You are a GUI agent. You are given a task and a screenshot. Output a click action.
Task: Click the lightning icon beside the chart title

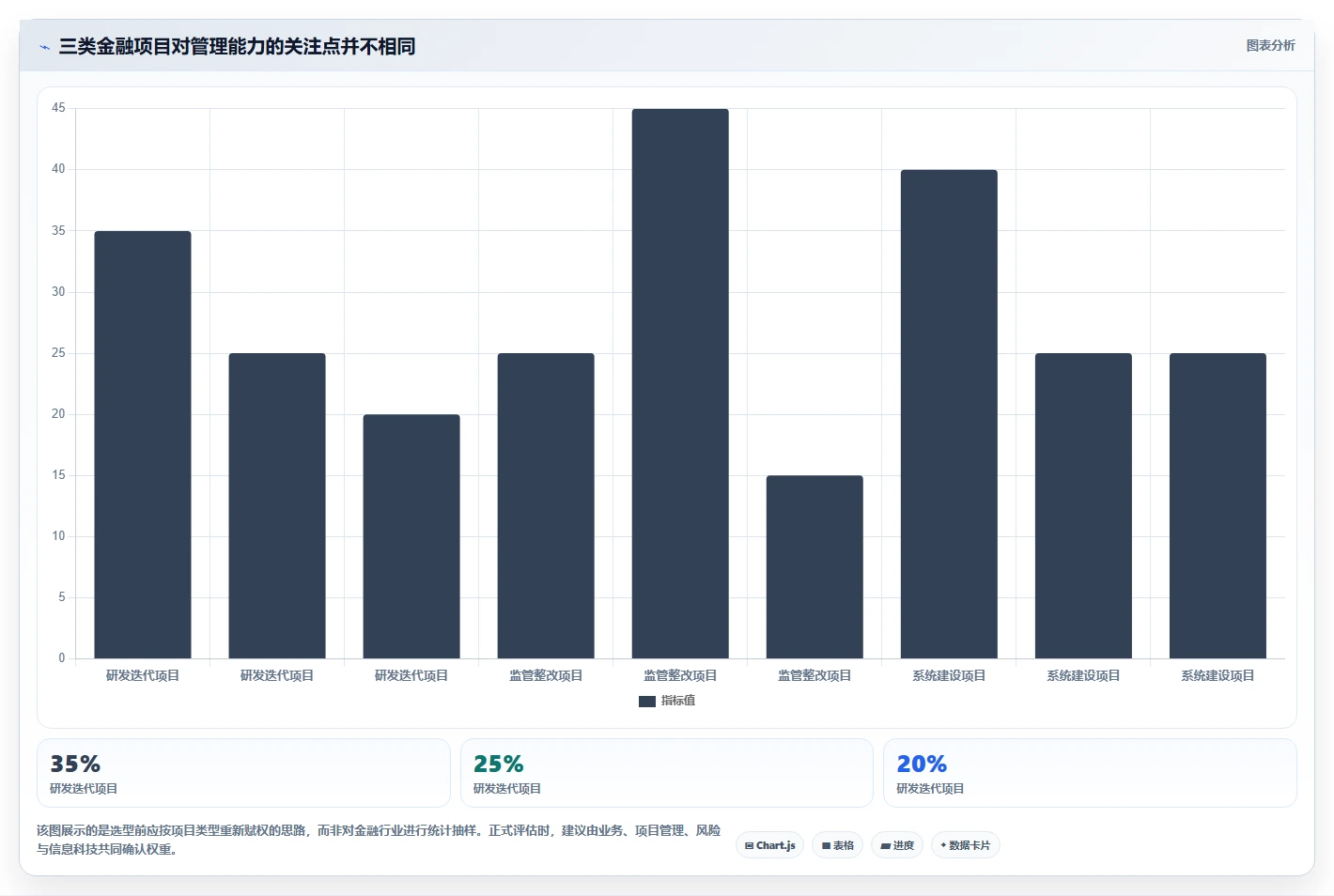pos(44,47)
